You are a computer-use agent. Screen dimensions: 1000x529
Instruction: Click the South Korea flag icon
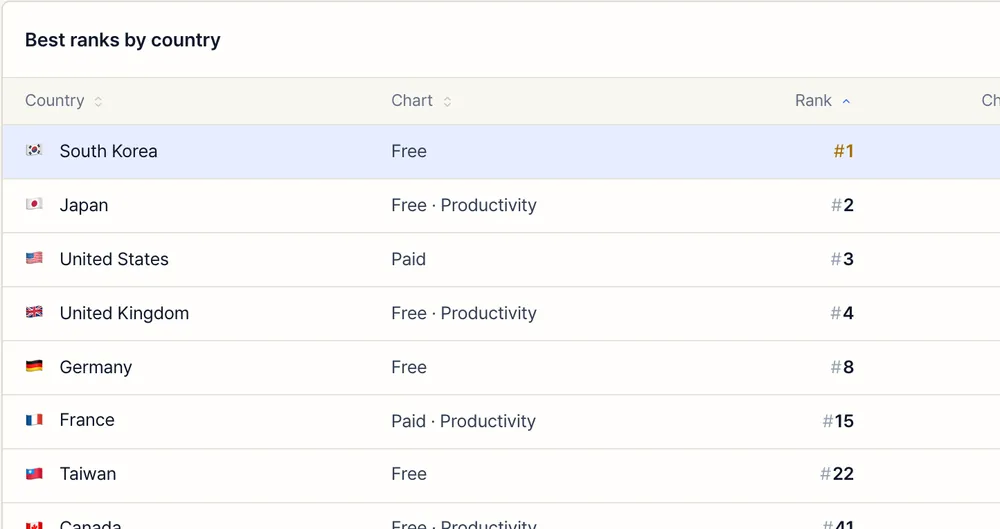(34, 150)
